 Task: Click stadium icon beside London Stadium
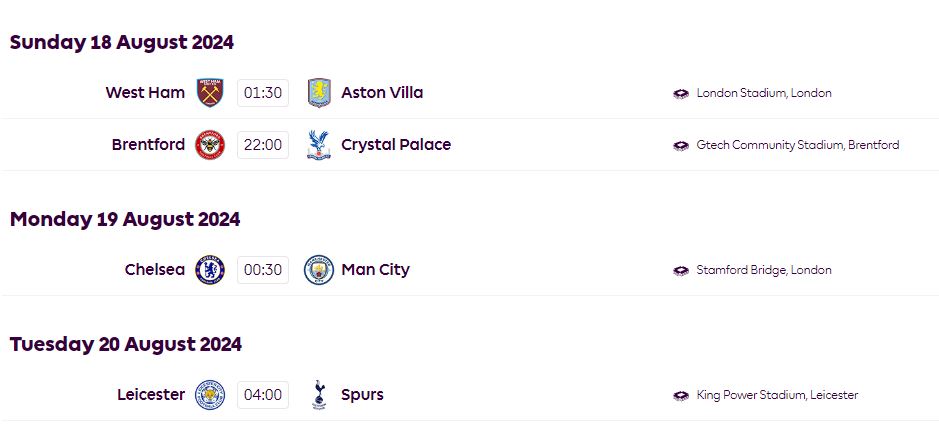(681, 93)
